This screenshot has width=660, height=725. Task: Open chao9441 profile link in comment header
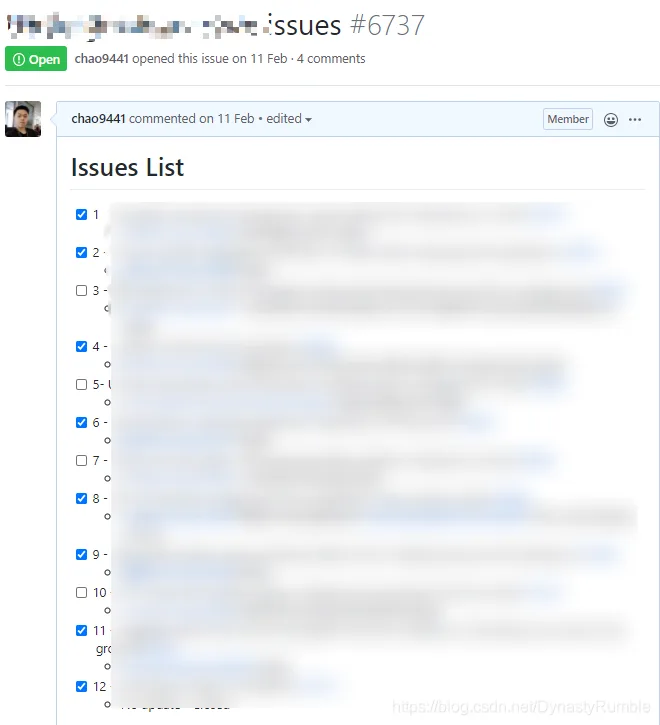99,119
